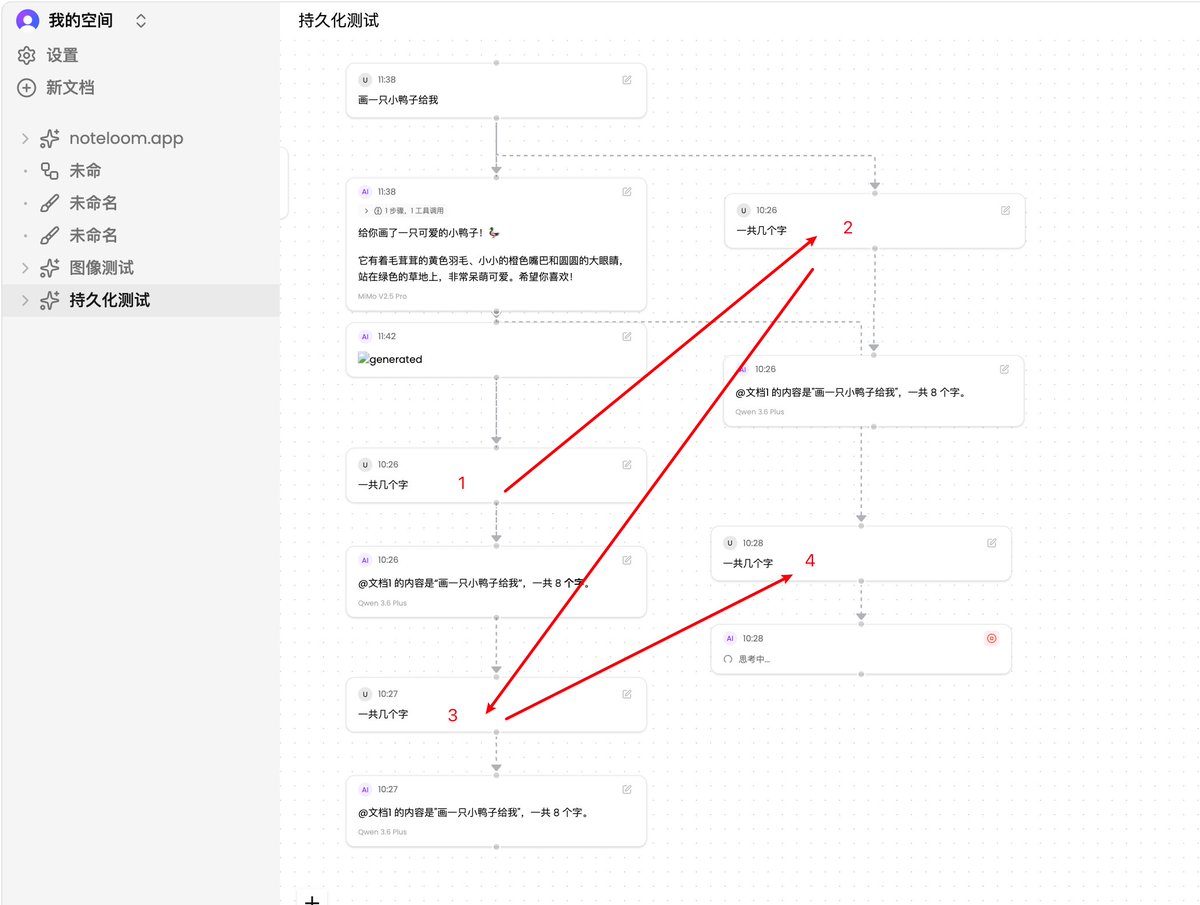This screenshot has height=905, width=1200.
Task: Click the 新文档 label in sidebar
Action: (x=70, y=88)
